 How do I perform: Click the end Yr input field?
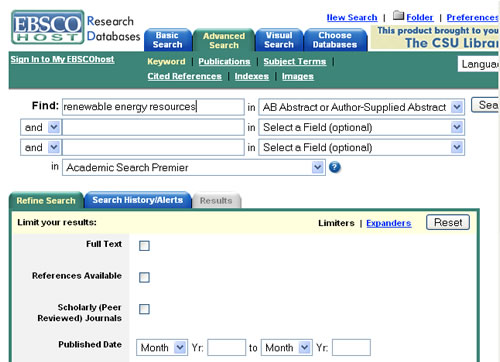pos(351,348)
